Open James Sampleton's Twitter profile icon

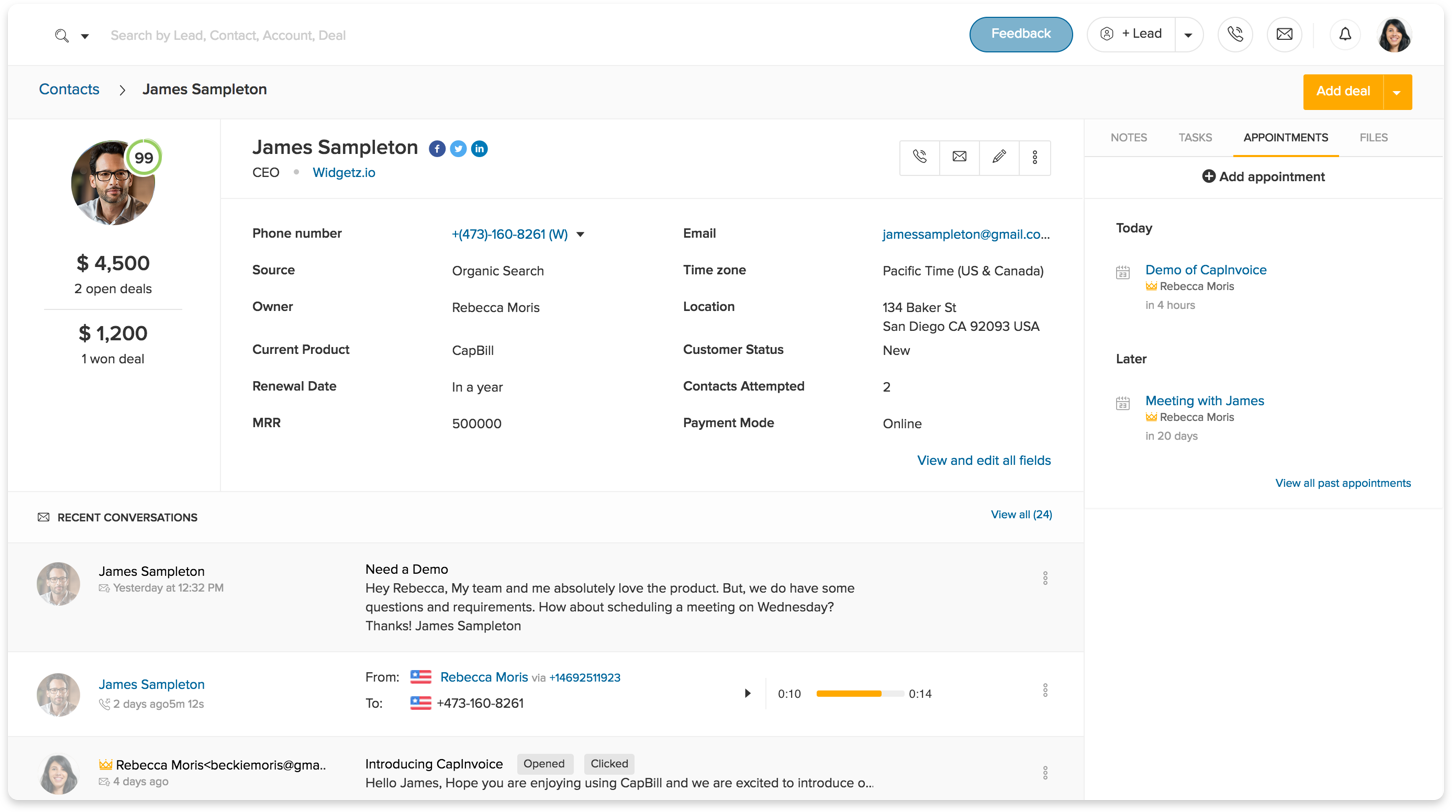click(458, 149)
